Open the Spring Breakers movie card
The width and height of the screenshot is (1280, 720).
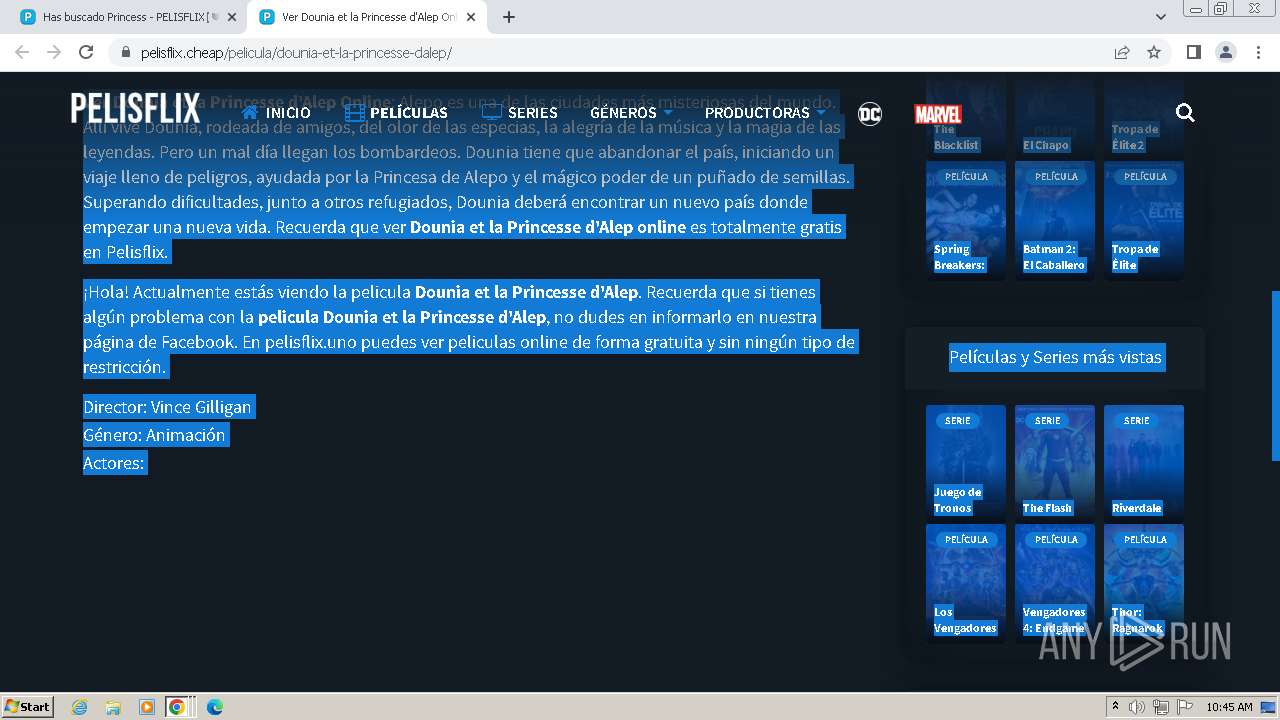[x=966, y=220]
